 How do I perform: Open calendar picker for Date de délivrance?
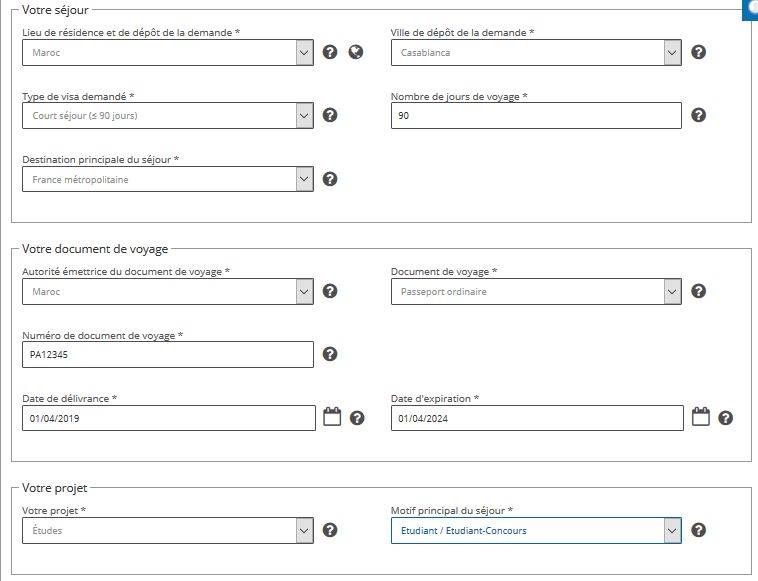click(332, 417)
